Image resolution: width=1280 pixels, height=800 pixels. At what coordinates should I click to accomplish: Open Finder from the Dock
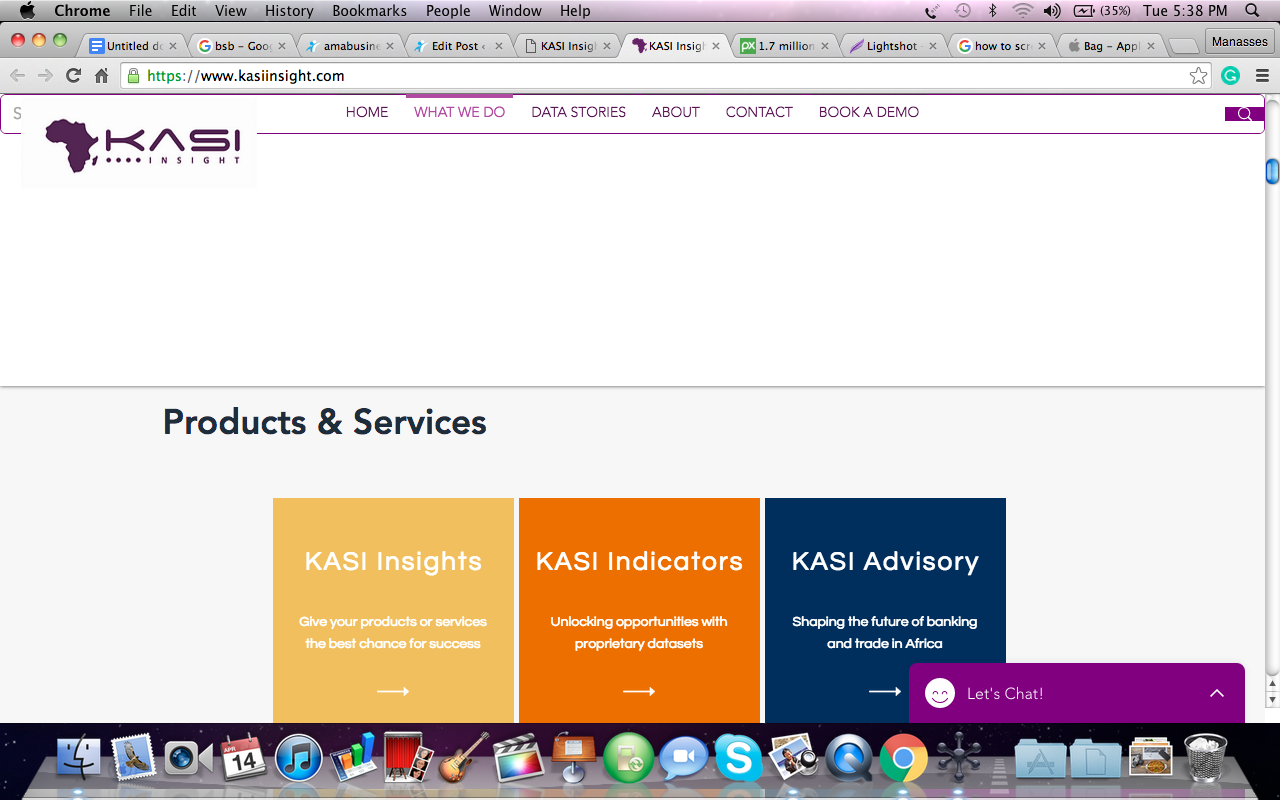79,757
